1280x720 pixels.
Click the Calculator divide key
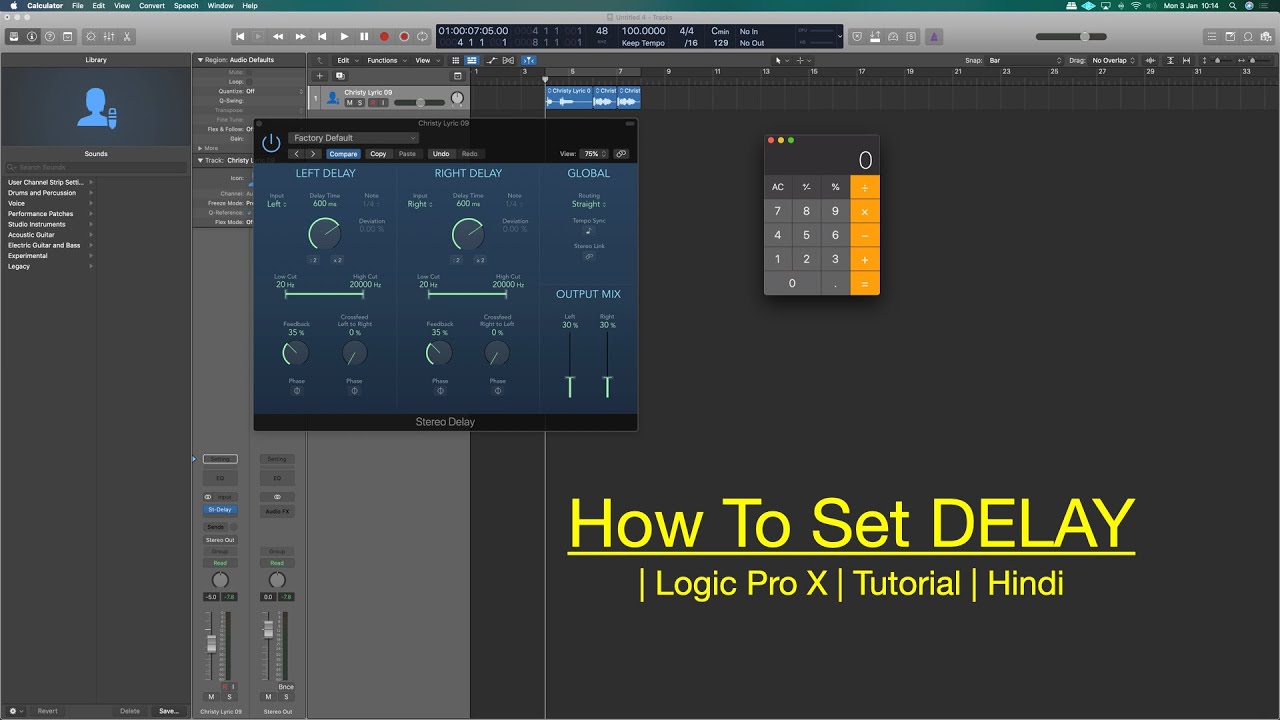click(x=865, y=187)
